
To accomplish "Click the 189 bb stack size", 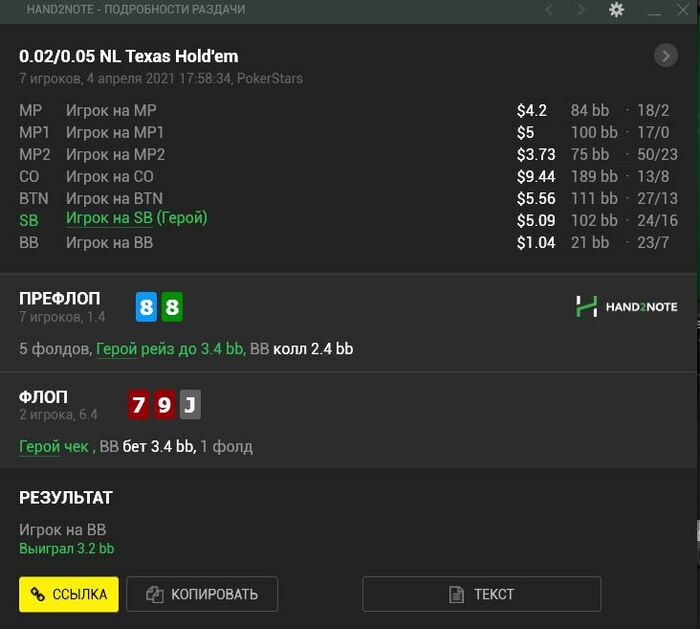I will pos(594,176).
